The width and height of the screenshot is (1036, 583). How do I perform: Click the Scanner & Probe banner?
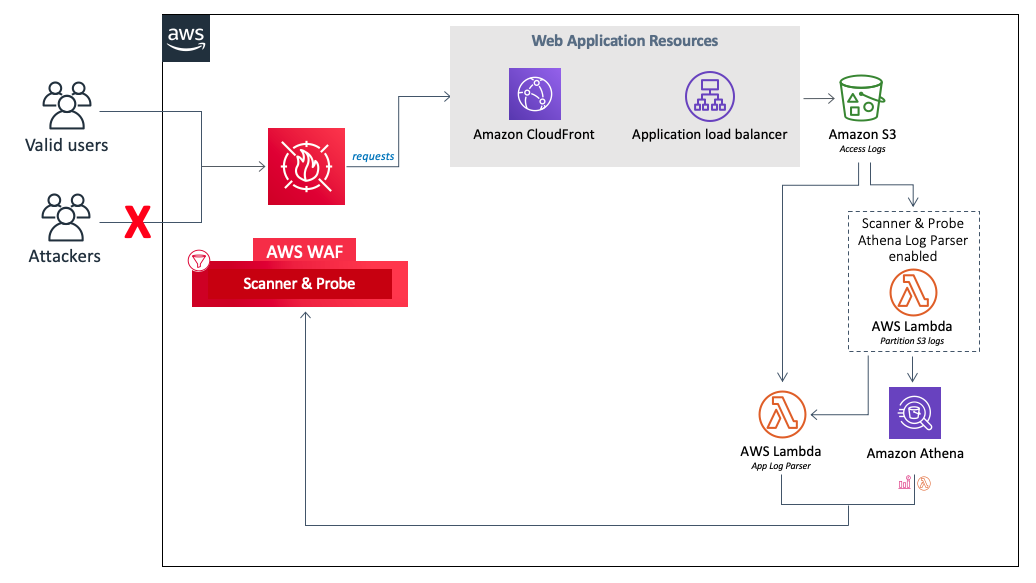click(x=299, y=284)
